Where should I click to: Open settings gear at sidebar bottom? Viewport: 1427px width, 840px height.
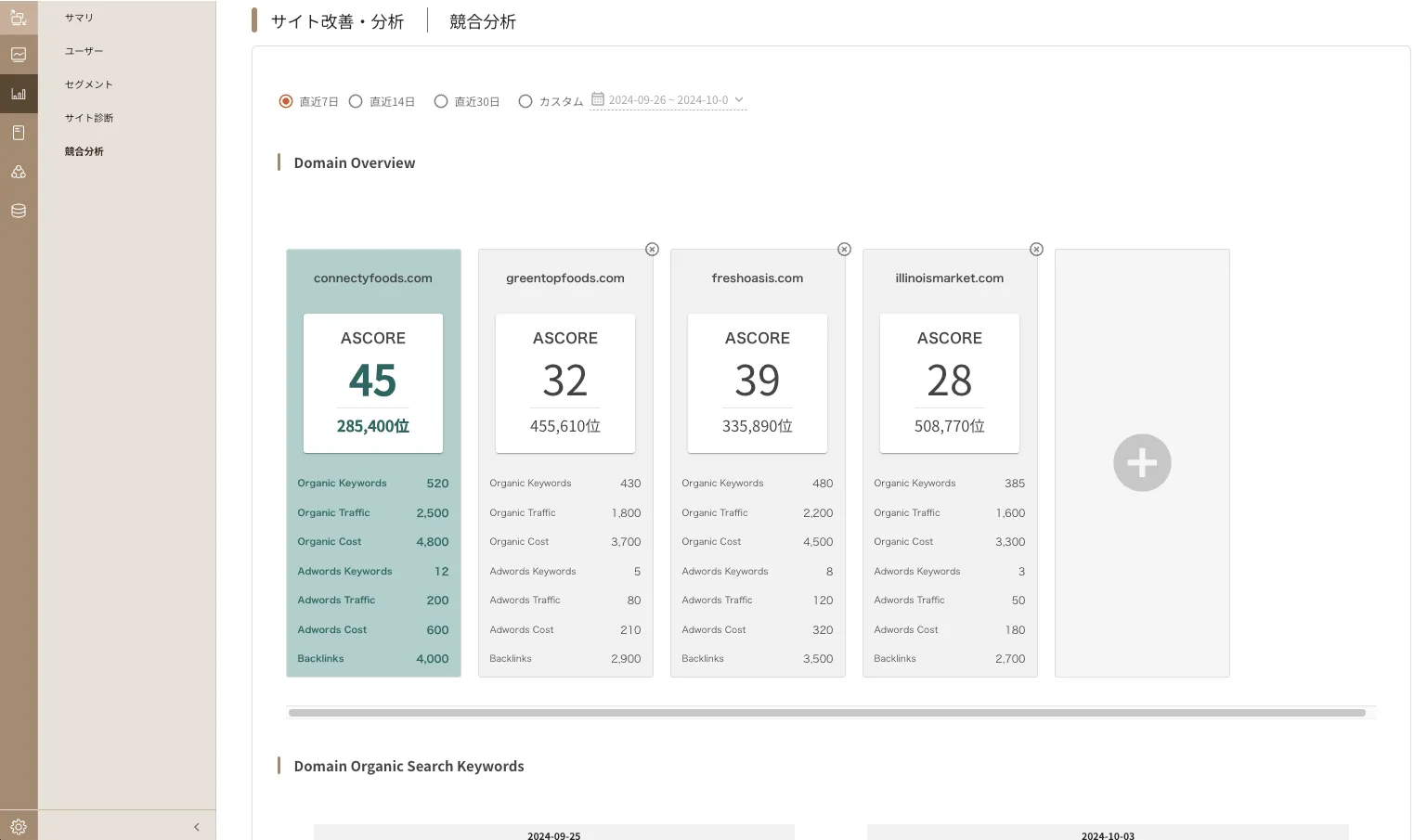19,826
